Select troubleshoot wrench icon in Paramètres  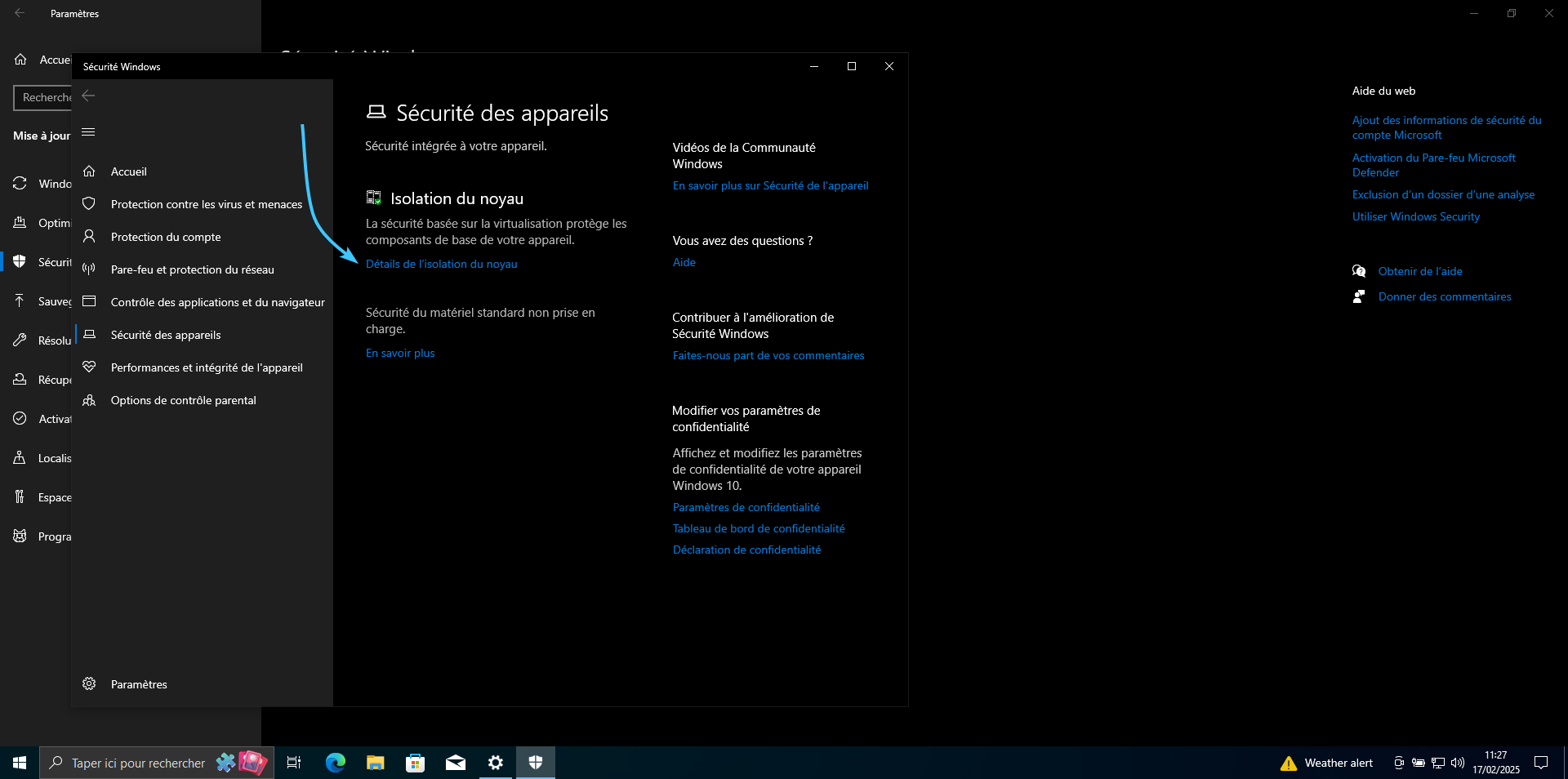(20, 340)
